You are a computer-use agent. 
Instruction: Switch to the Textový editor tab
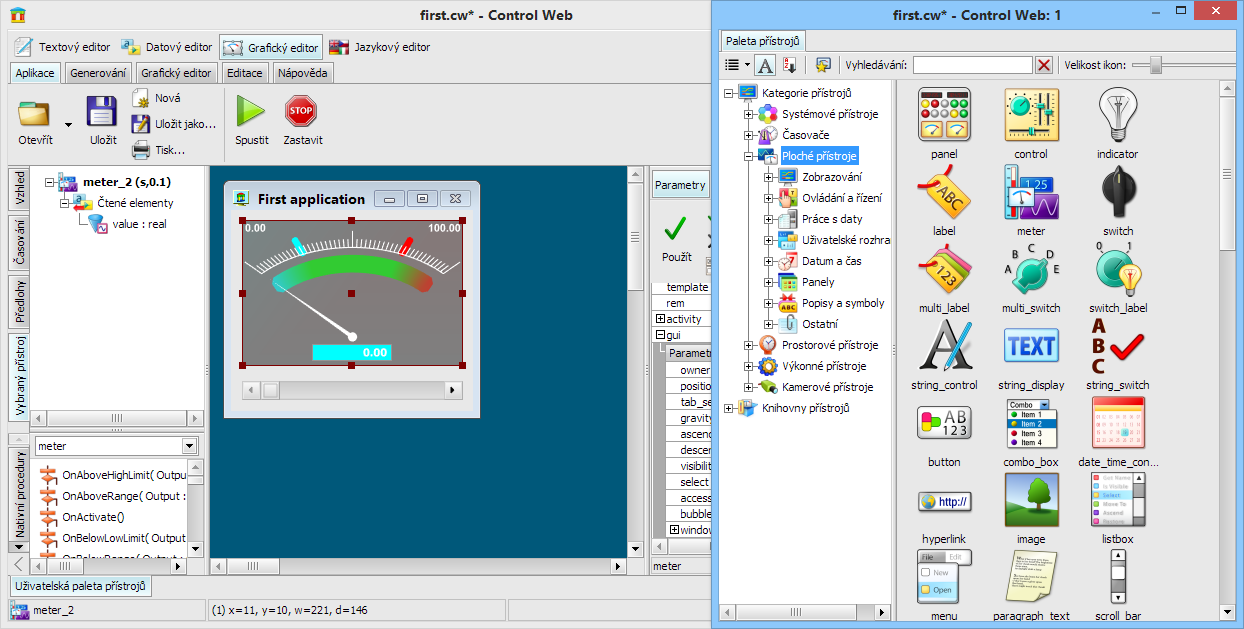click(64, 47)
